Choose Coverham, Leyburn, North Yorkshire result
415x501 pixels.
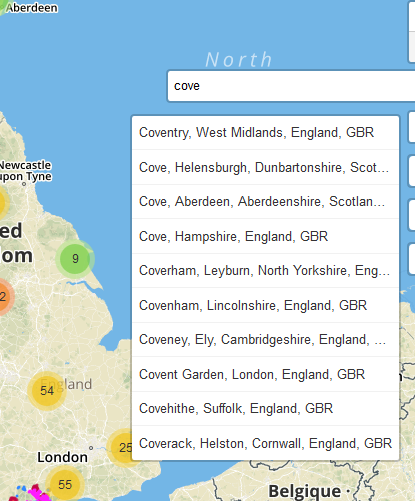pyautogui.click(x=265, y=271)
